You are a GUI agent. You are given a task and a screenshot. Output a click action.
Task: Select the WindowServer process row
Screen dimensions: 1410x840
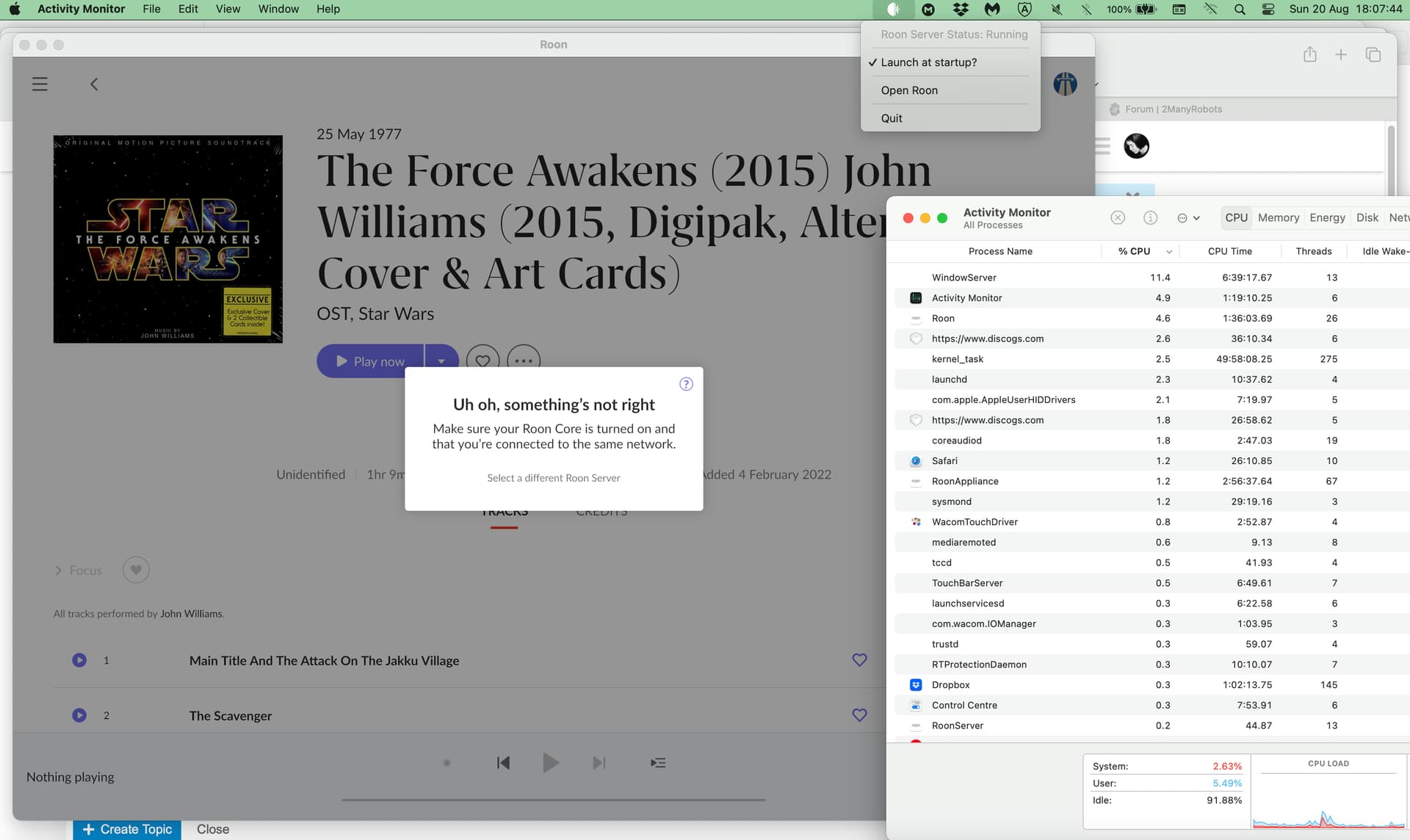(1151, 278)
